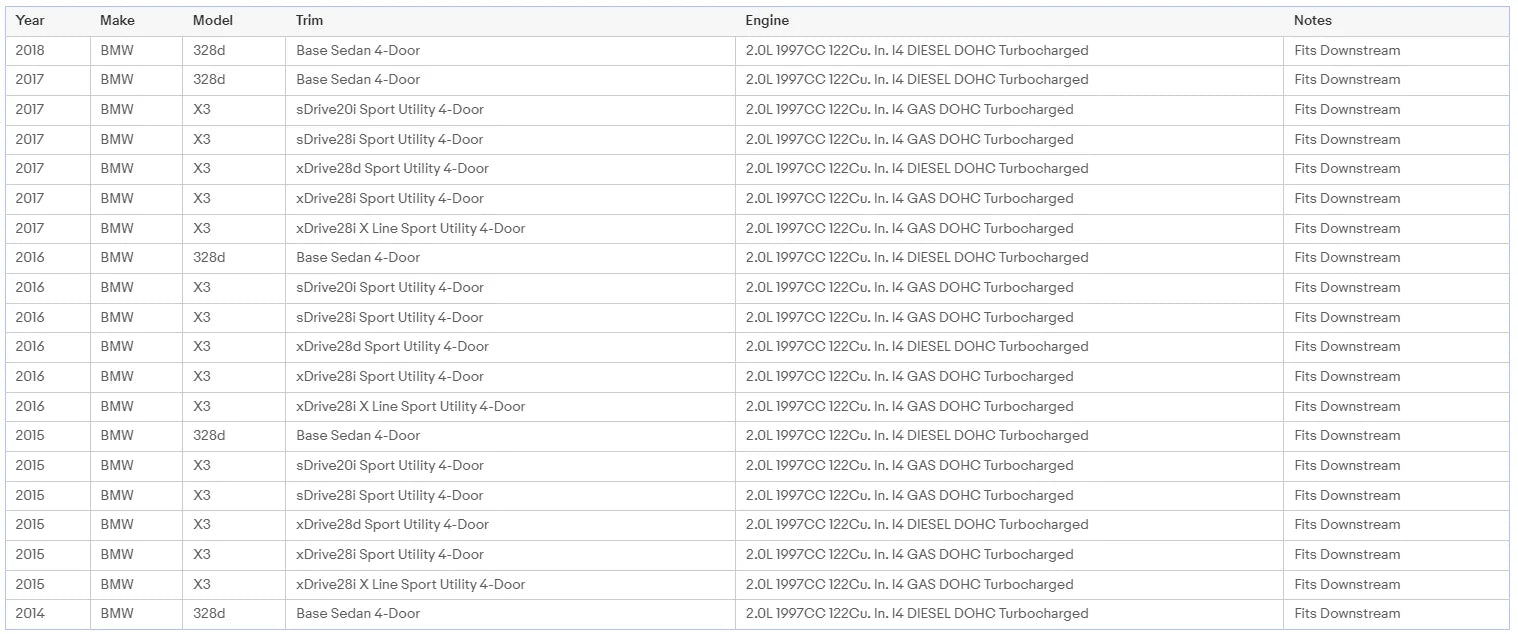1518x634 pixels.
Task: Click 2016 xDrive28d DIESEL engine cell
Action: 917,346
